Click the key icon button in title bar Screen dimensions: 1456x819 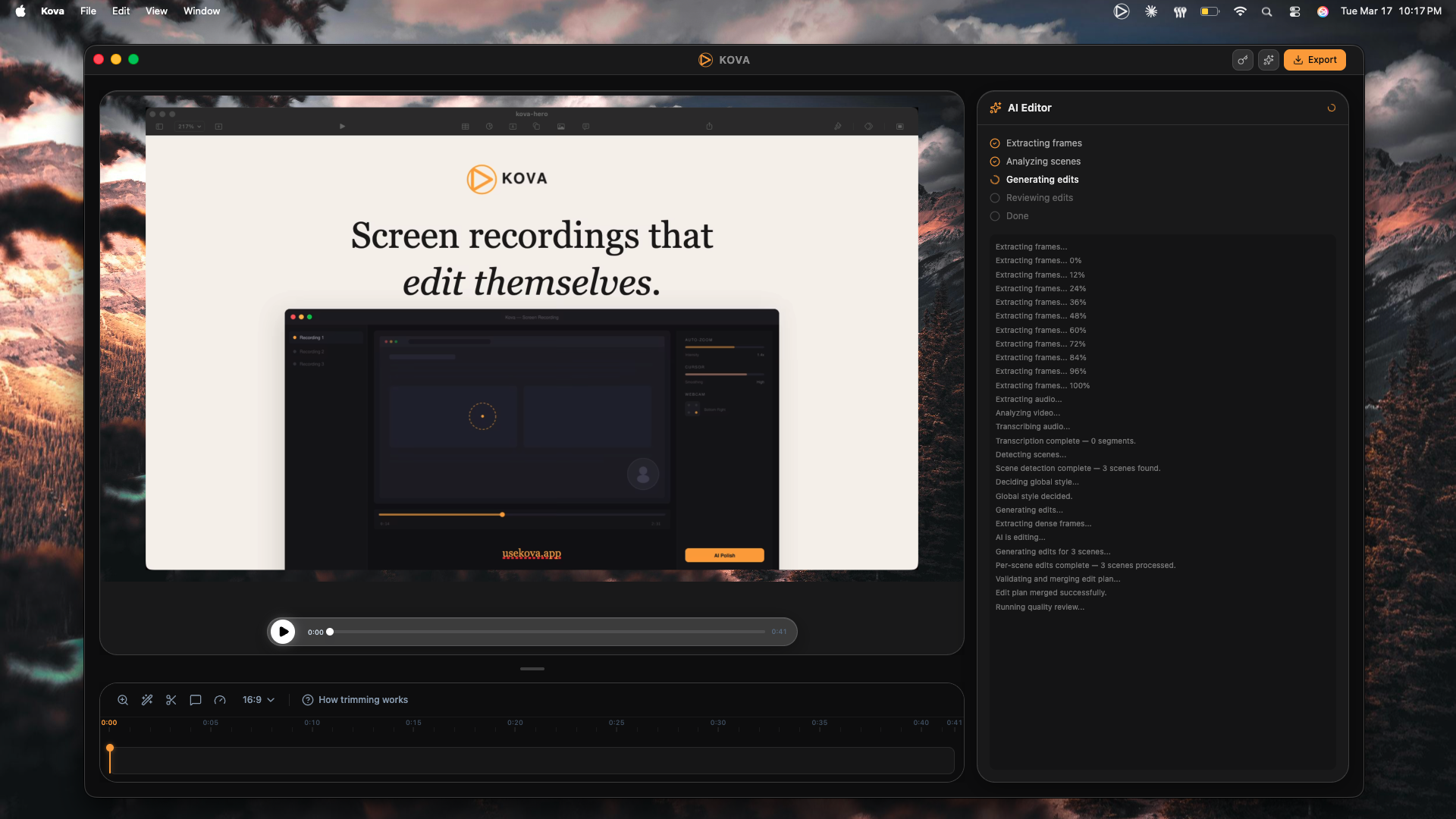[x=1242, y=60]
